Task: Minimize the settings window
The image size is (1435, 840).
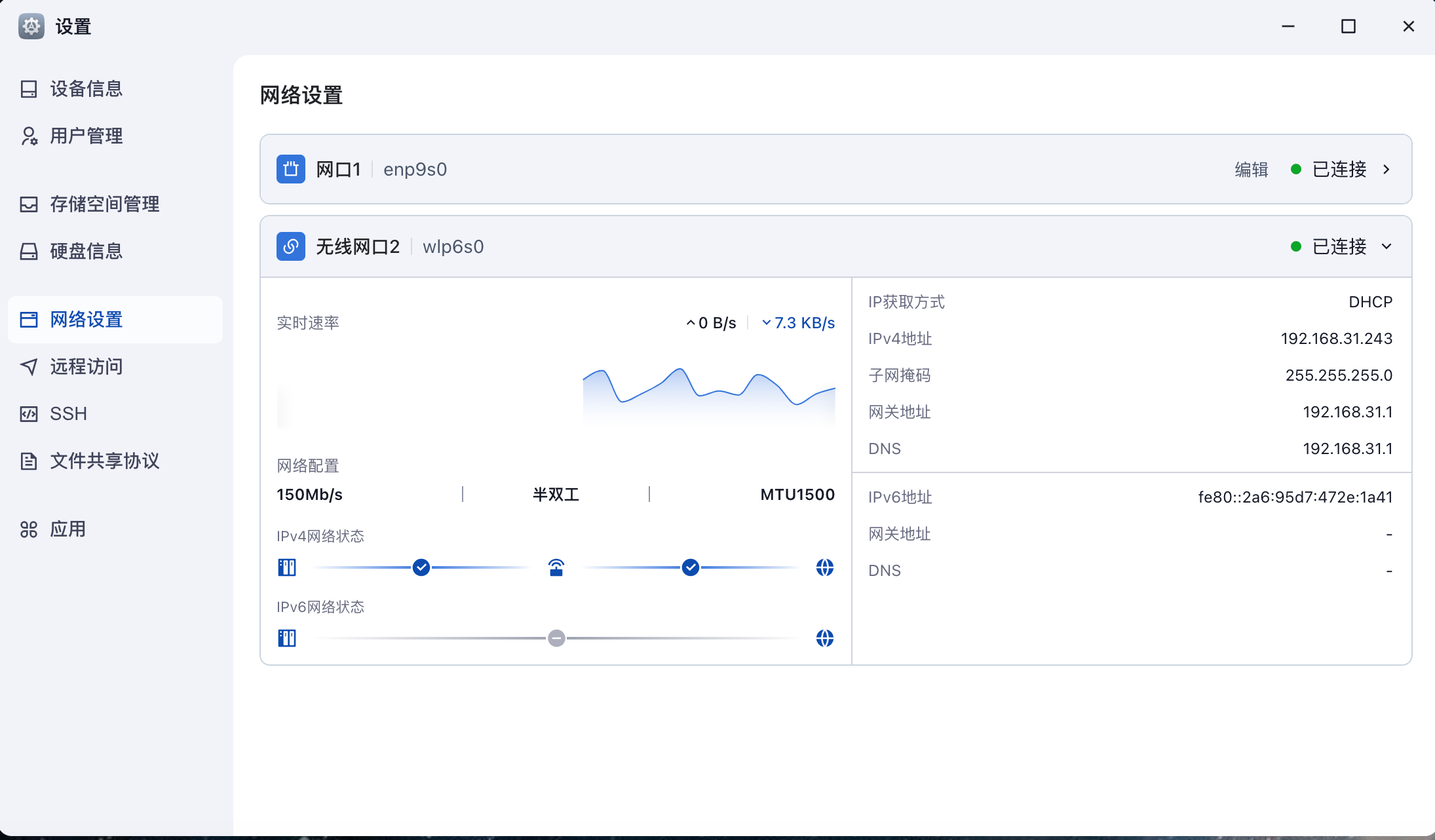Action: pyautogui.click(x=1288, y=26)
